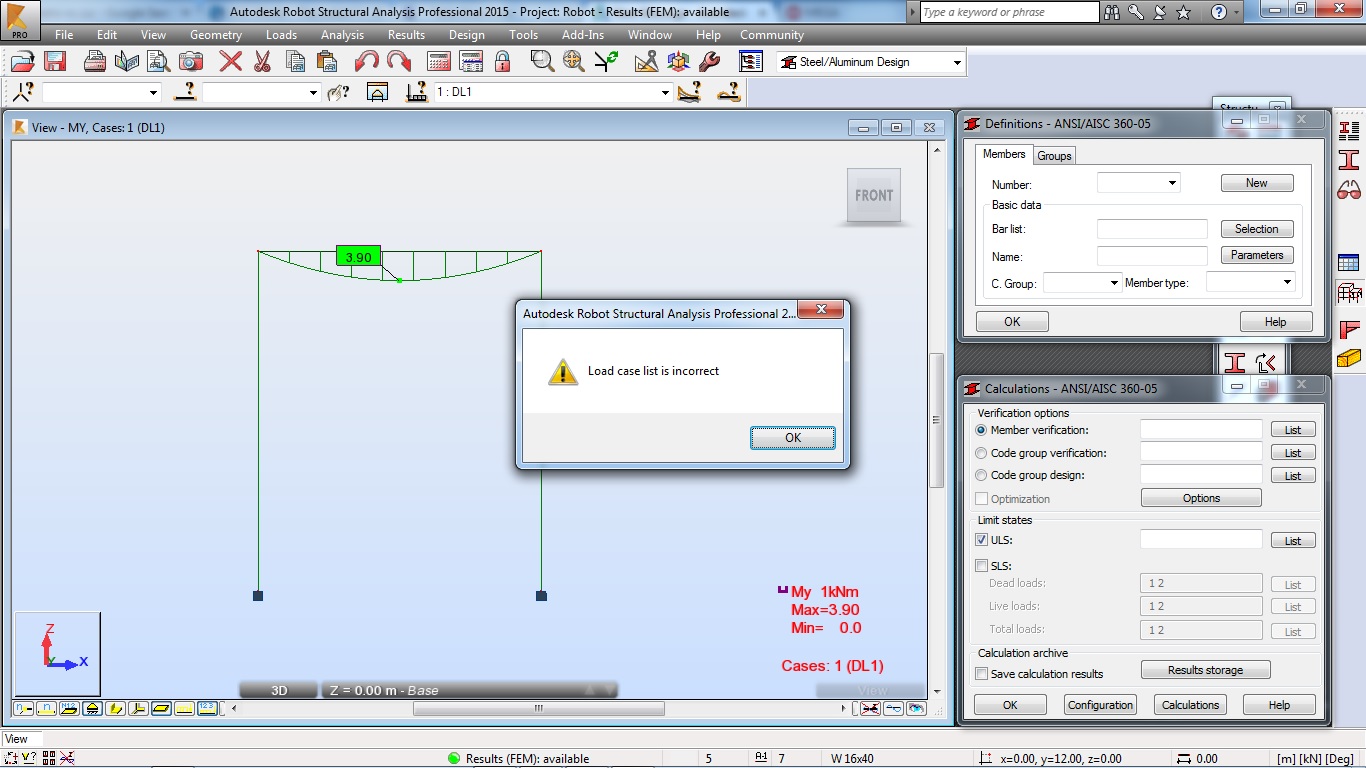Click the Calculations calculator icon
The image size is (1366, 768).
(440, 62)
